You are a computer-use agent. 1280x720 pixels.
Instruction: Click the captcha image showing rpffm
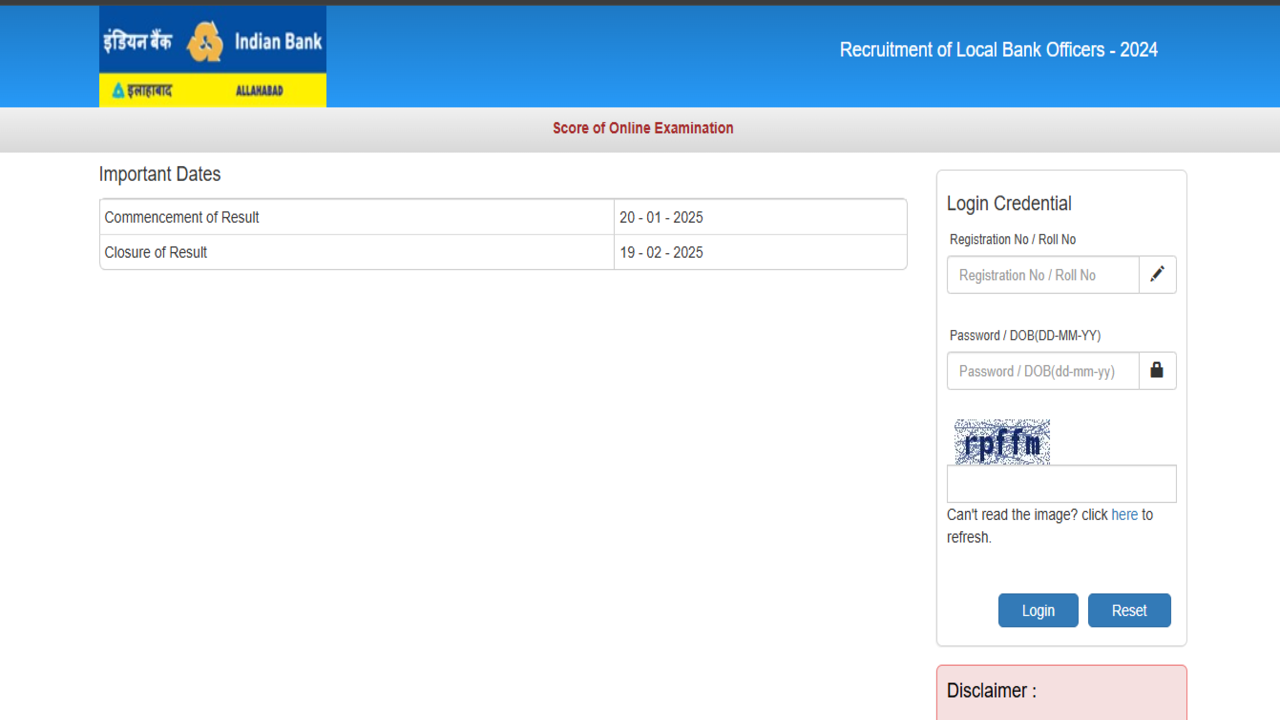point(1001,442)
